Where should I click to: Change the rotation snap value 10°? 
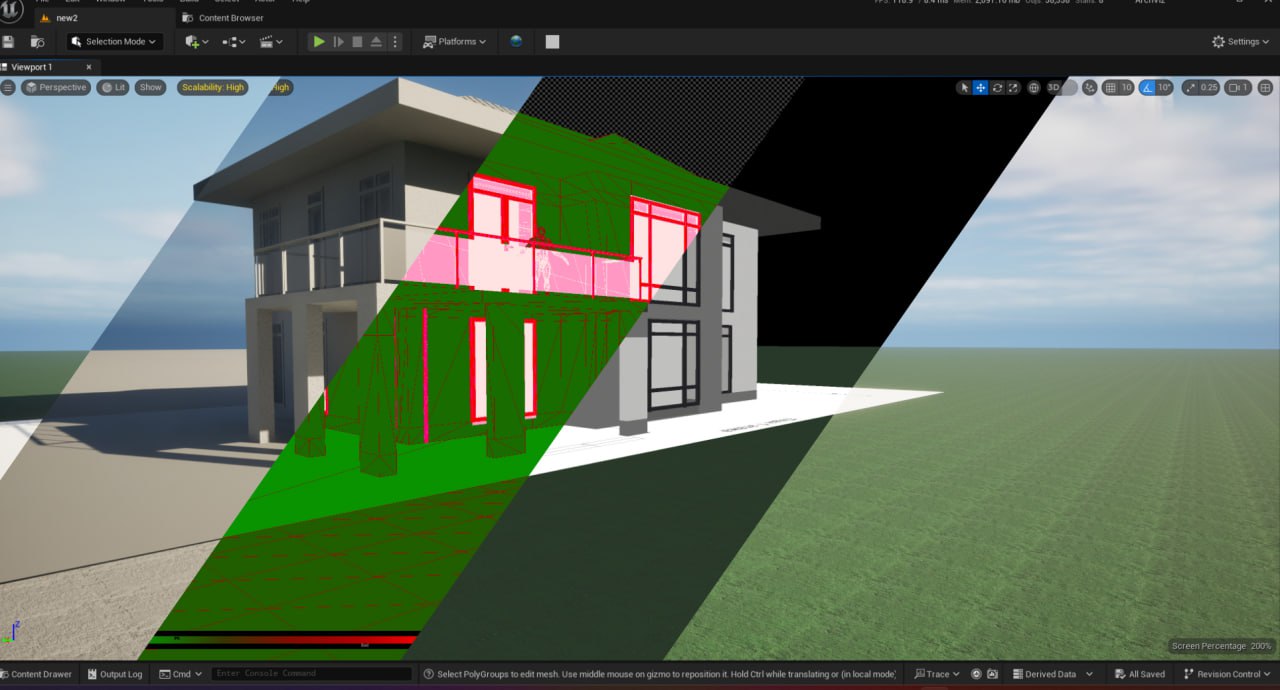tap(1164, 88)
